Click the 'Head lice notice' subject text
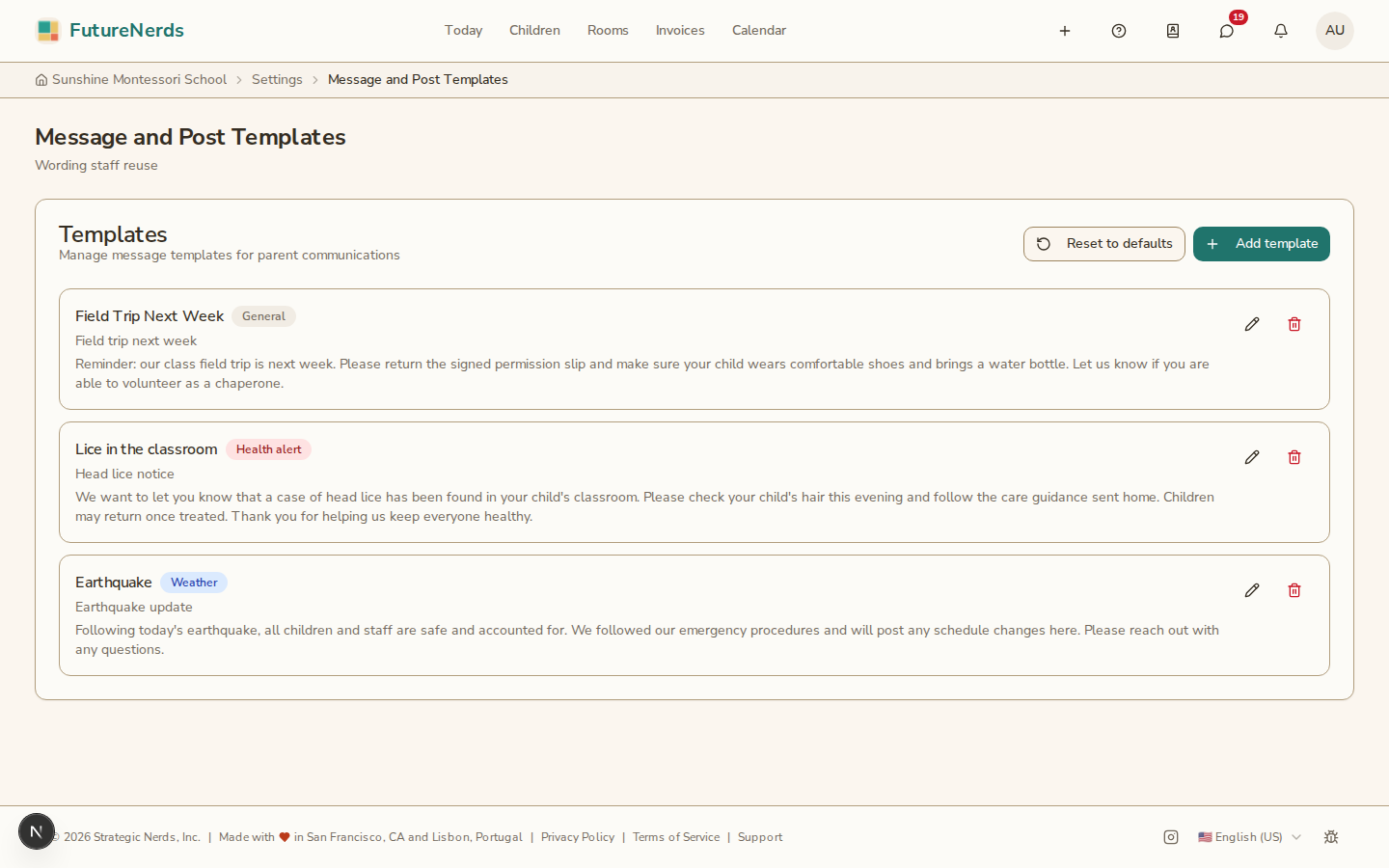The width and height of the screenshot is (1389, 868). click(125, 474)
